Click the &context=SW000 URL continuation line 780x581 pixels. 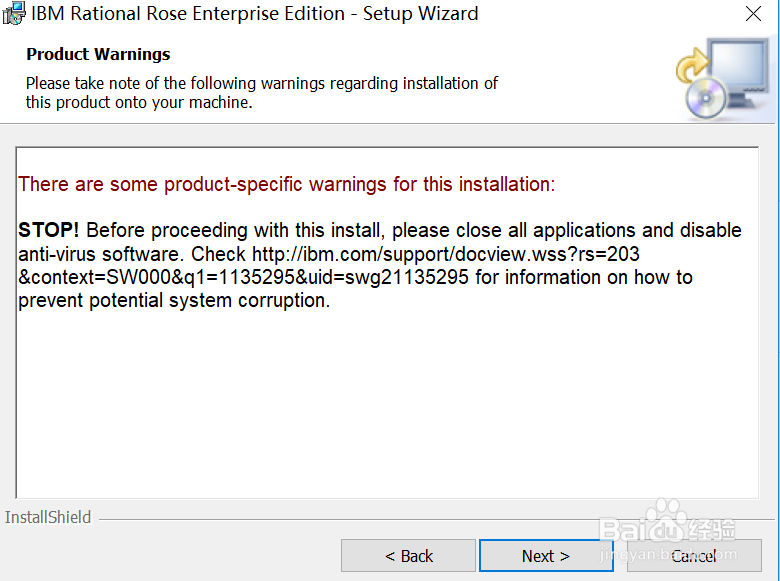244,278
